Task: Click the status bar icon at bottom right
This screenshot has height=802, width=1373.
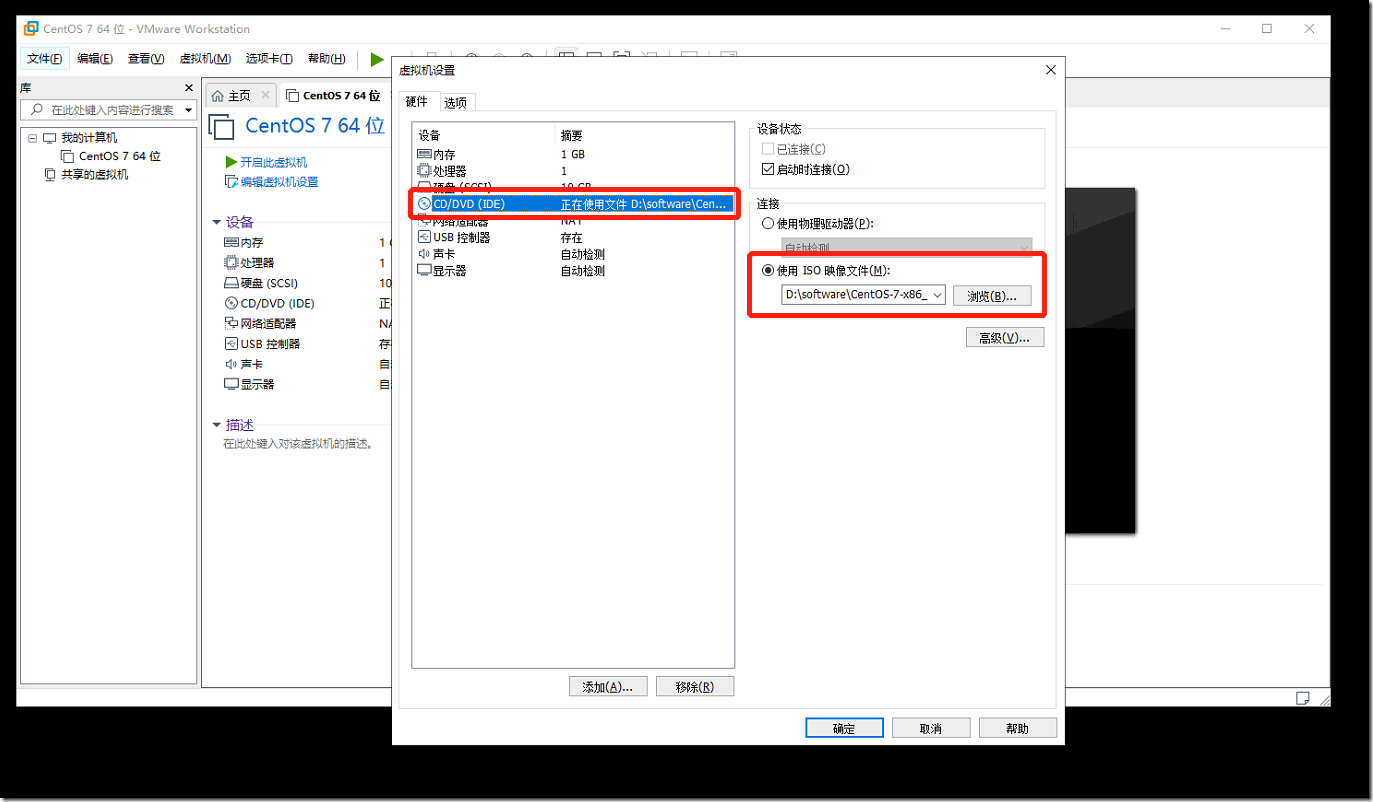Action: 1303,697
